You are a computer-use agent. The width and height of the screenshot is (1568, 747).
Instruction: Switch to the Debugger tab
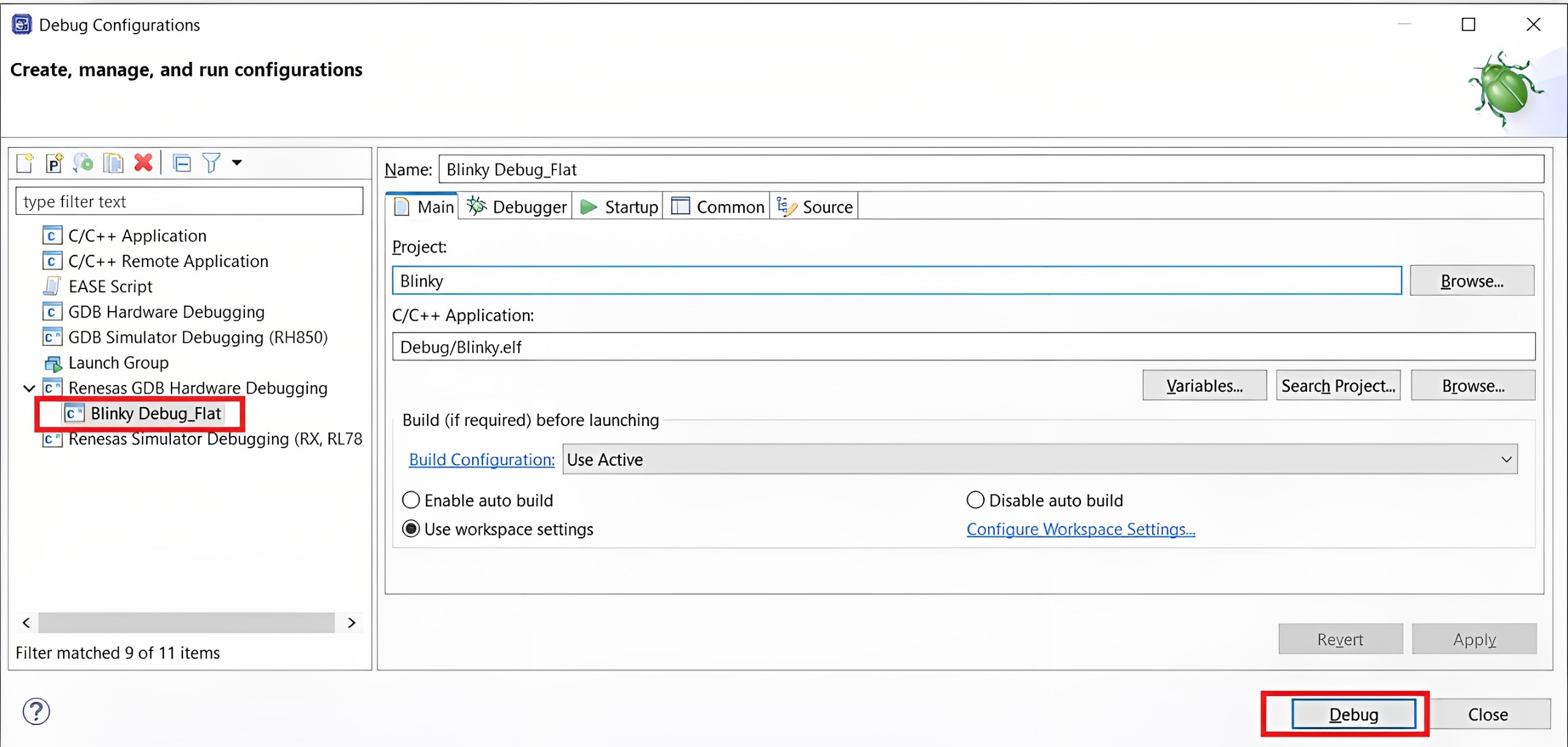pyautogui.click(x=516, y=207)
